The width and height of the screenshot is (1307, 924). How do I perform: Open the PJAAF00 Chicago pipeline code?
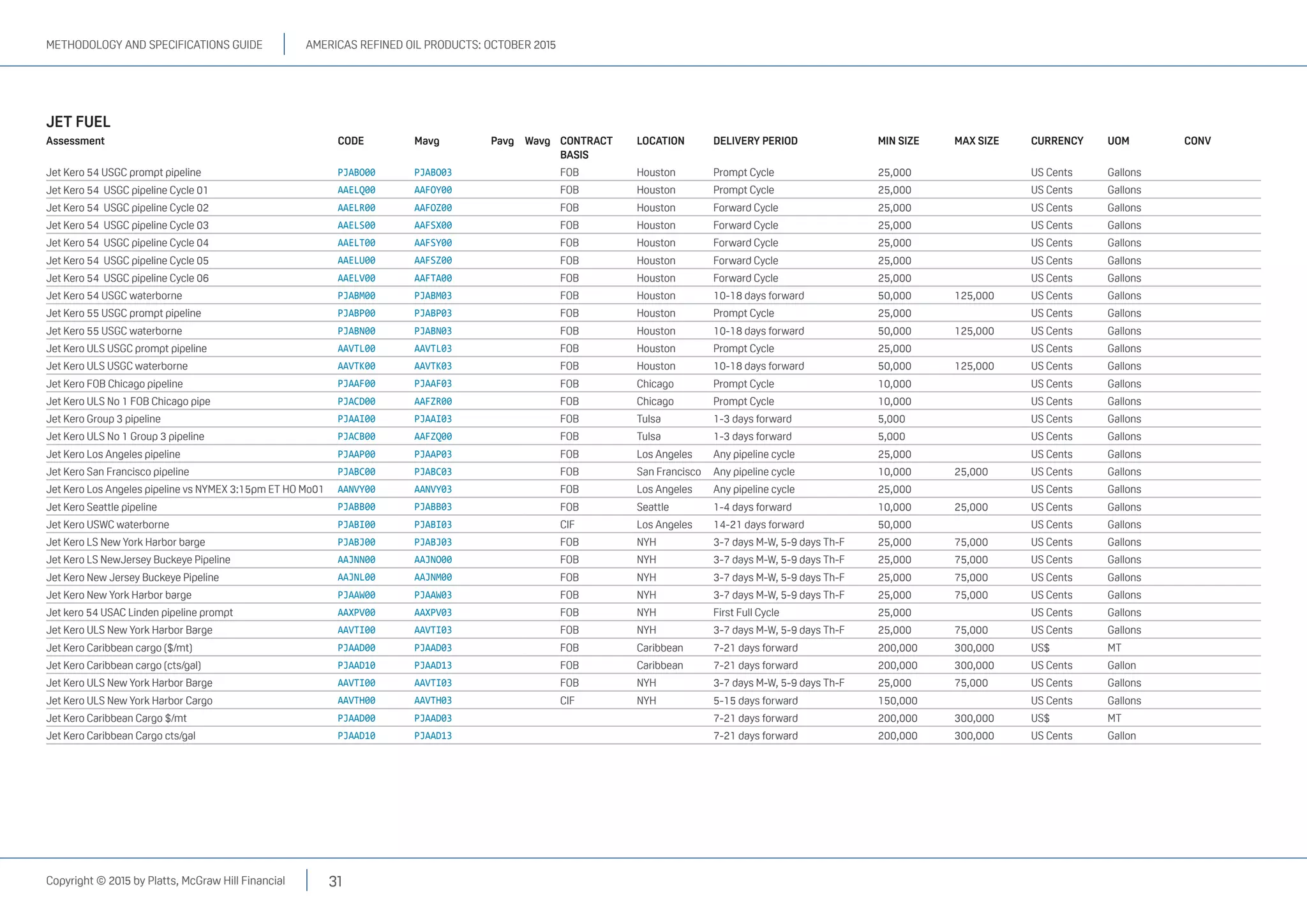[x=356, y=384]
